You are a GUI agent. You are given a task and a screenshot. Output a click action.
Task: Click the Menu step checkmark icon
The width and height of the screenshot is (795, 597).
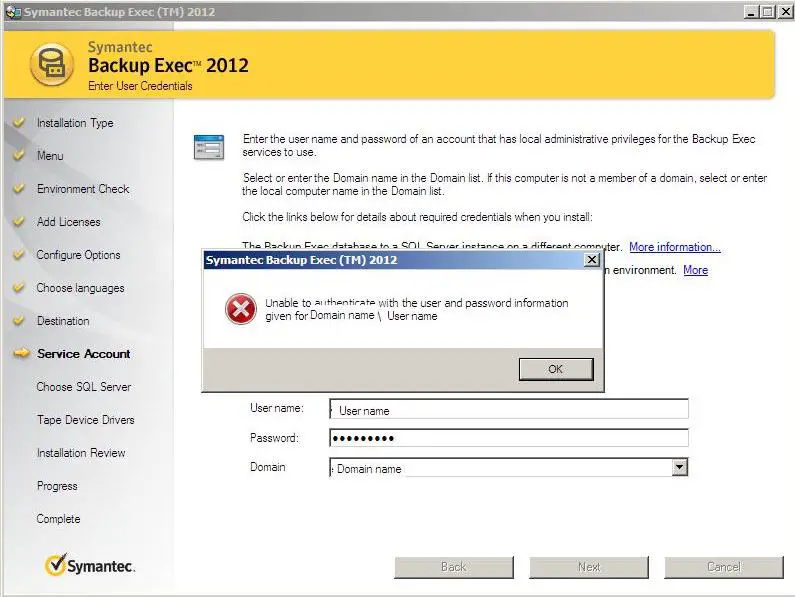click(19, 155)
